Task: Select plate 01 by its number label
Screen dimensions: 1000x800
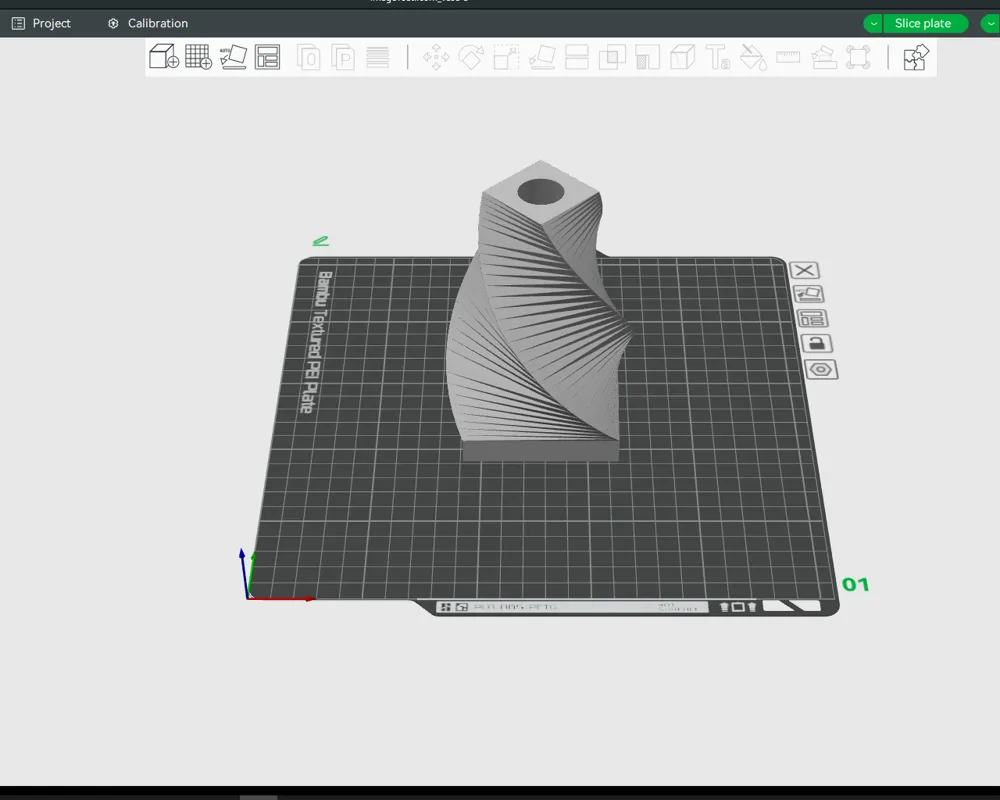Action: tap(855, 584)
